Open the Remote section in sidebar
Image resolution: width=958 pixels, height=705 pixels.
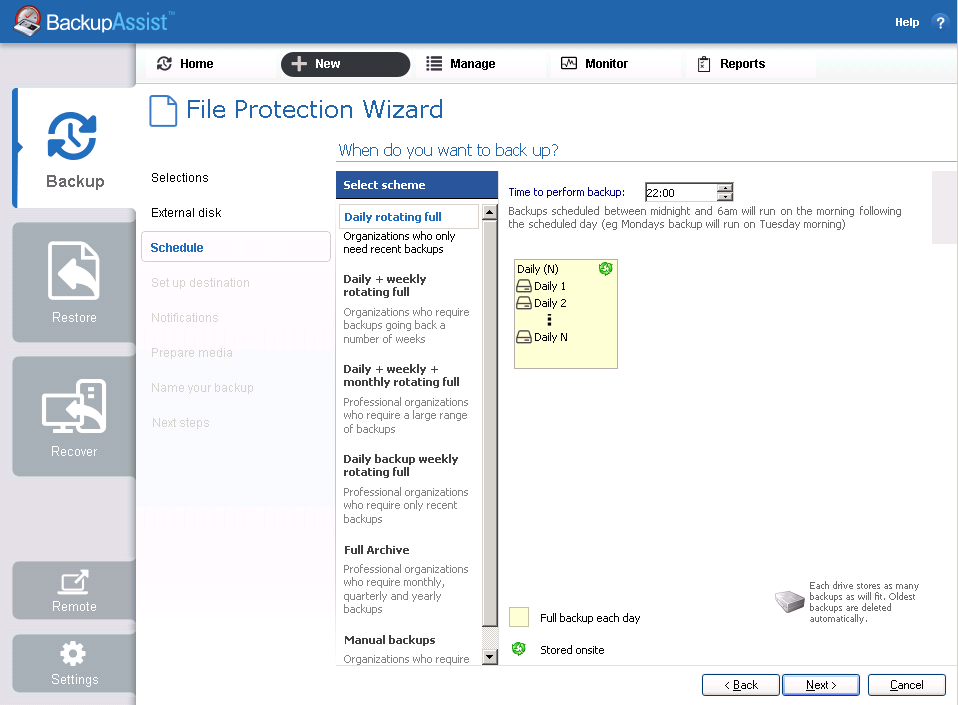(x=74, y=590)
